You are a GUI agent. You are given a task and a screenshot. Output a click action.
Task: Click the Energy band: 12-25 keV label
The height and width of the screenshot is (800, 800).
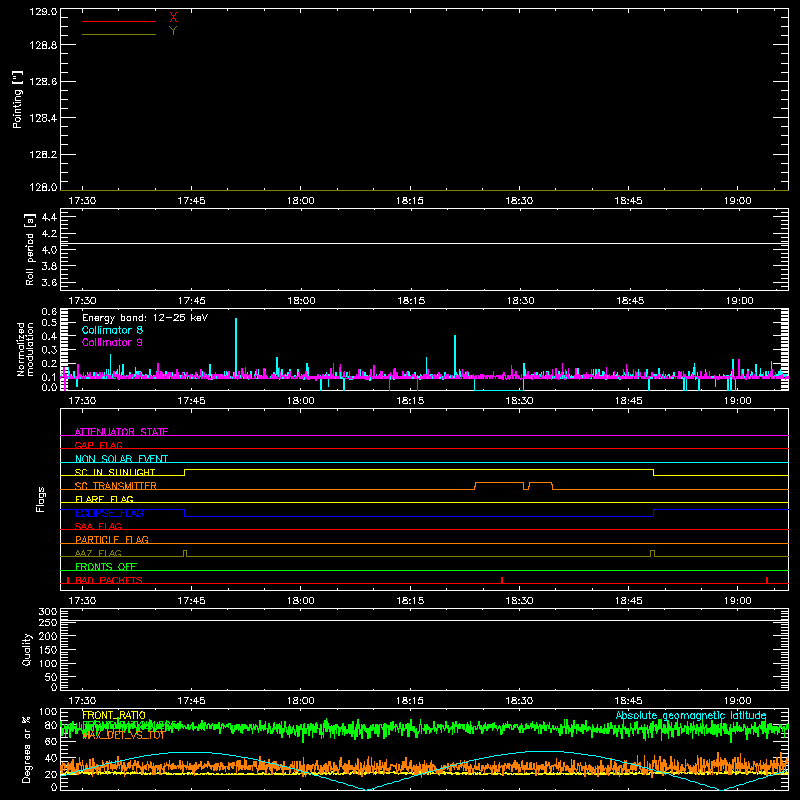145,318
